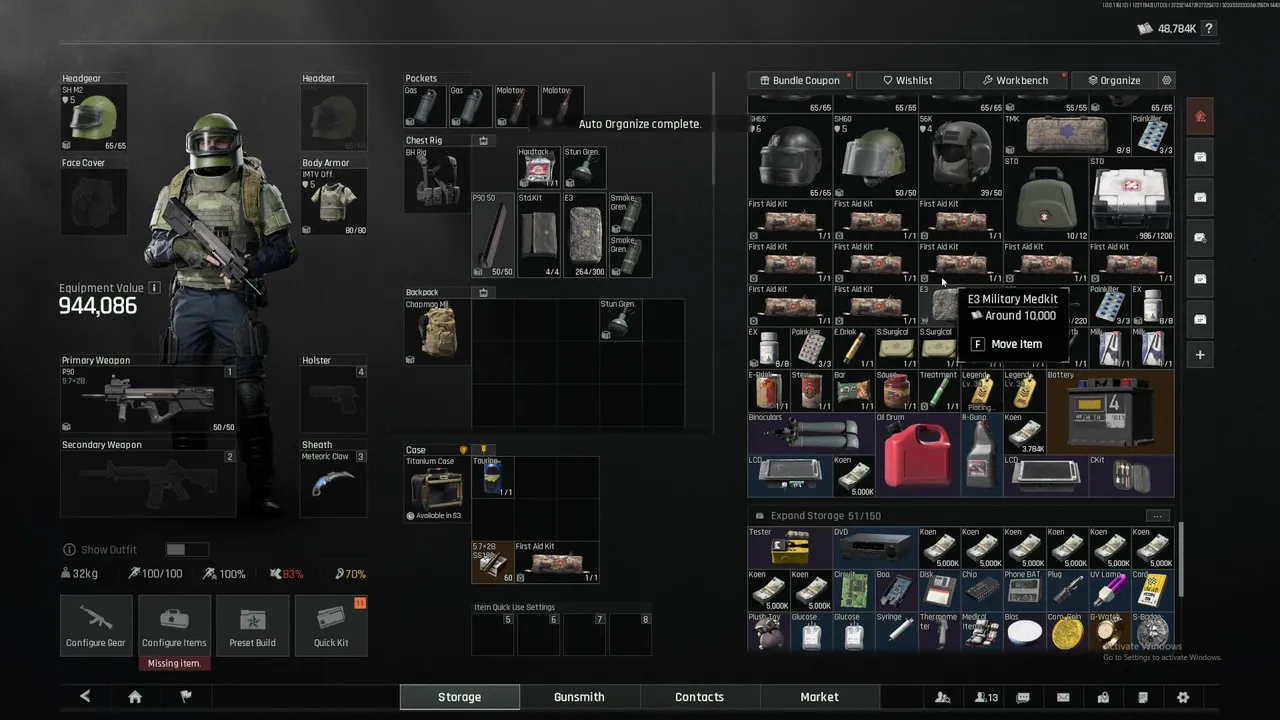Select quick use slot 8
This screenshot has height=720, width=1280.
click(631, 634)
